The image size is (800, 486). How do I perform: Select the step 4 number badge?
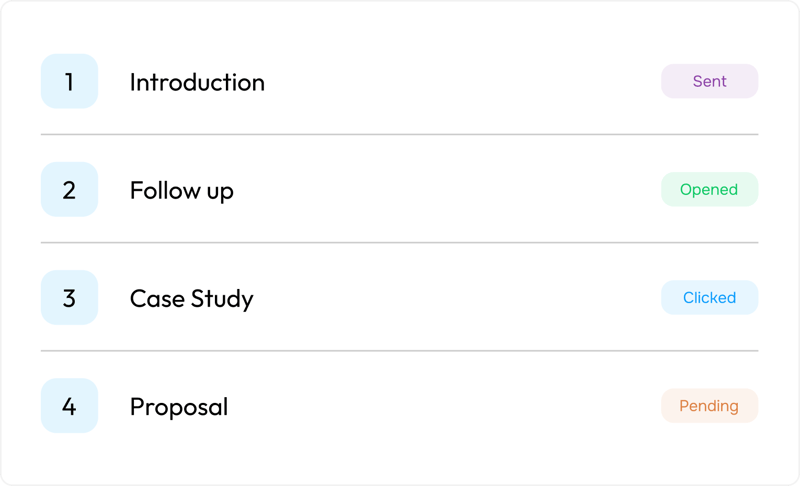pos(69,406)
